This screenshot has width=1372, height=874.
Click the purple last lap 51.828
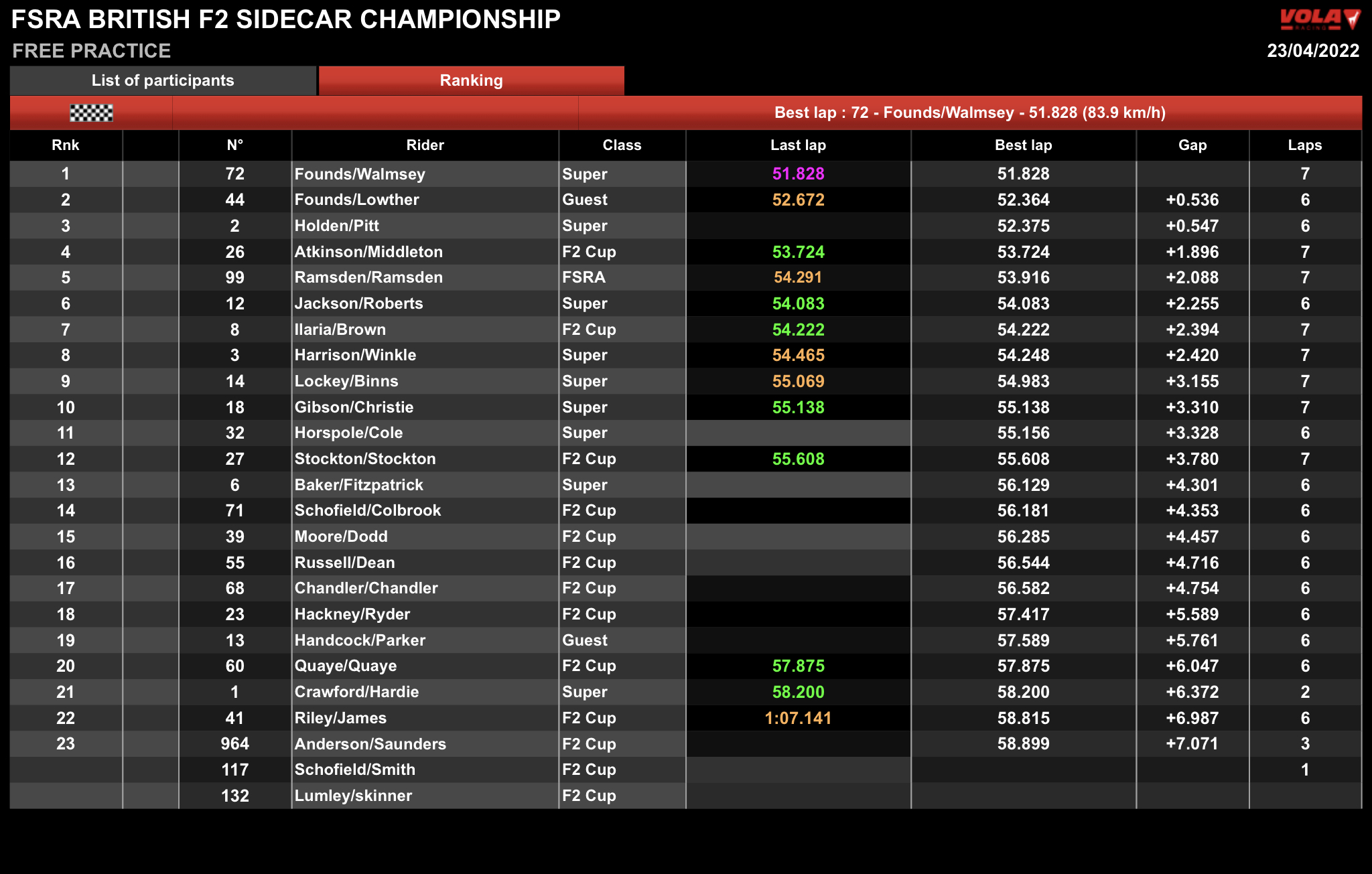(798, 174)
